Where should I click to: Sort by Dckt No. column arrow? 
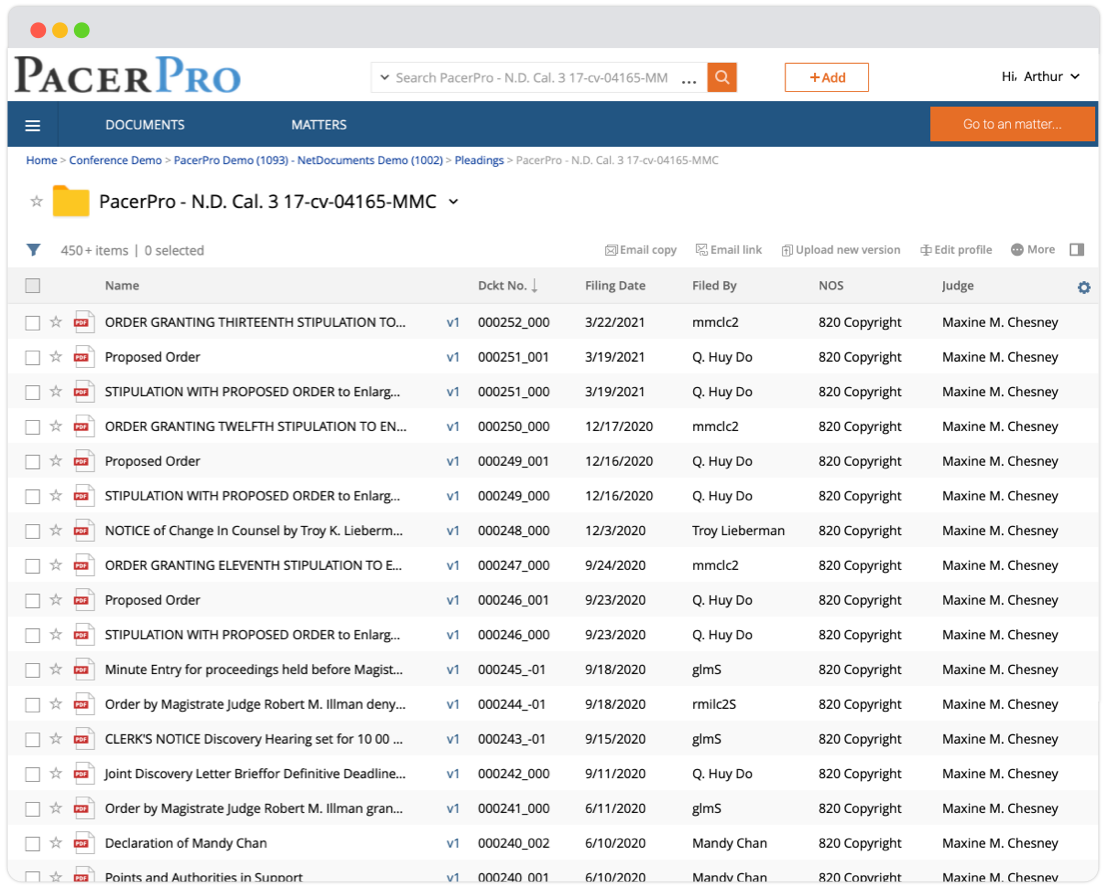coord(534,286)
